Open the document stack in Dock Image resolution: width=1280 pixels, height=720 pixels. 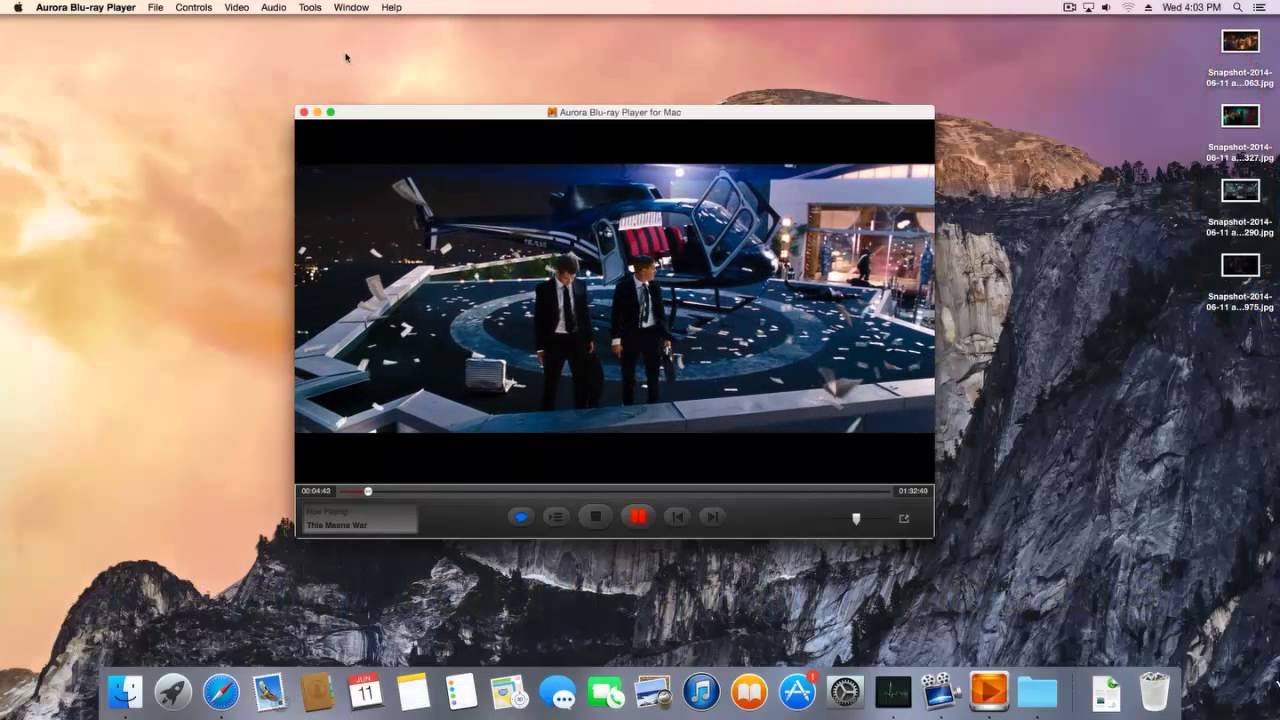coord(1106,692)
